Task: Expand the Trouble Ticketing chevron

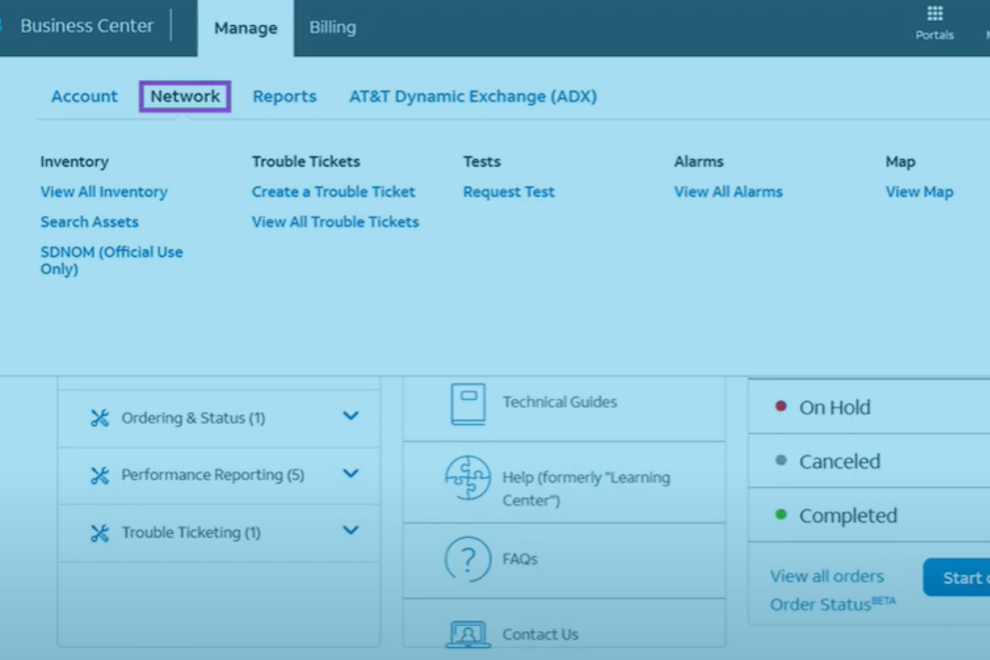Action: click(x=350, y=530)
